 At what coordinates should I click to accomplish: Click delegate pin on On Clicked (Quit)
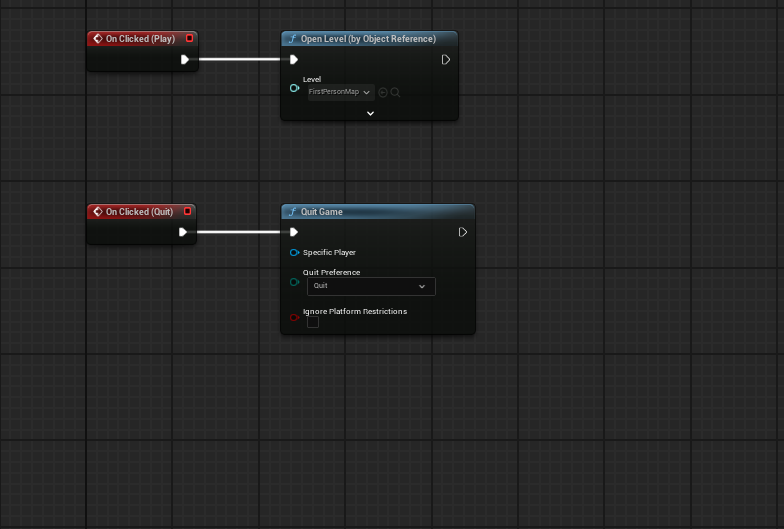[x=188, y=211]
